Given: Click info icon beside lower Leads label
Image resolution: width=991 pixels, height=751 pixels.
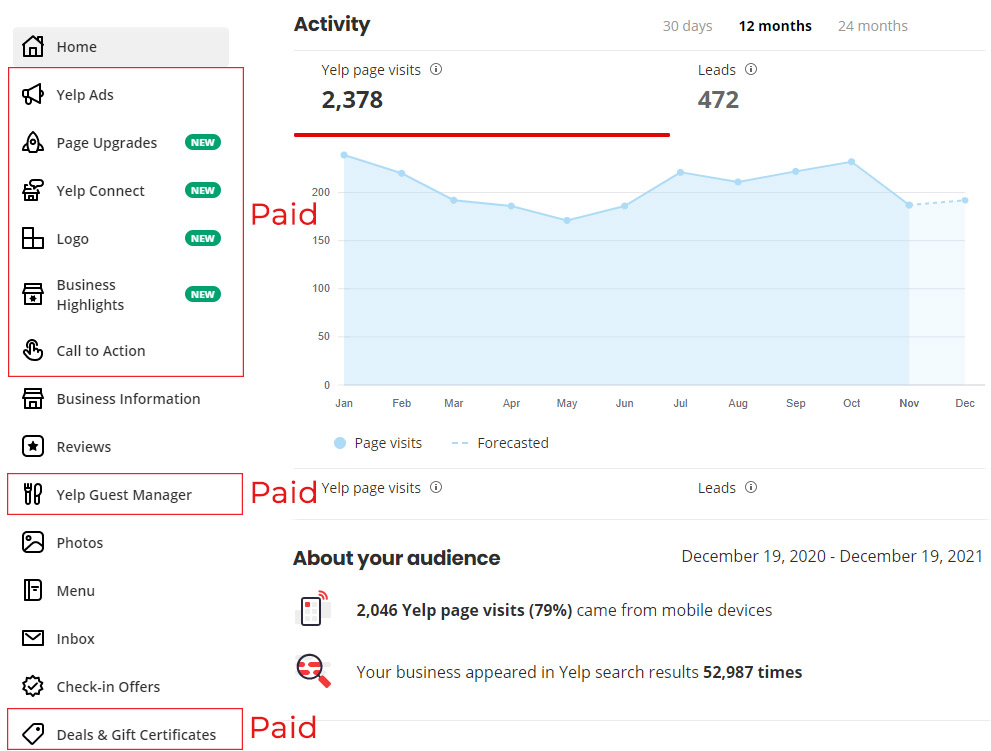Looking at the screenshot, I should click(x=751, y=487).
